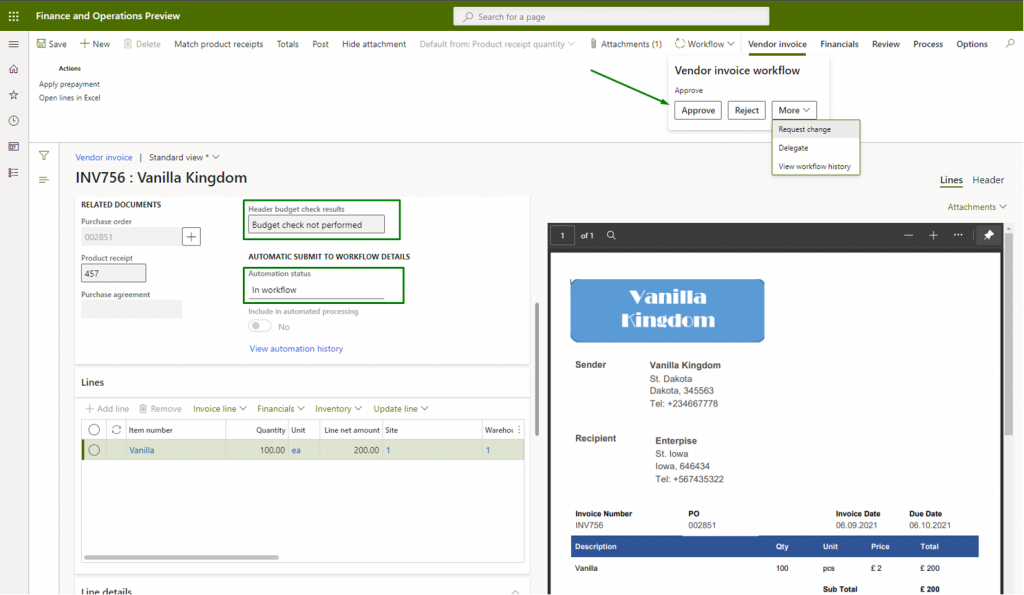Remove the selected invoice line
Image resolution: width=1024 pixels, height=595 pixels.
(x=160, y=409)
